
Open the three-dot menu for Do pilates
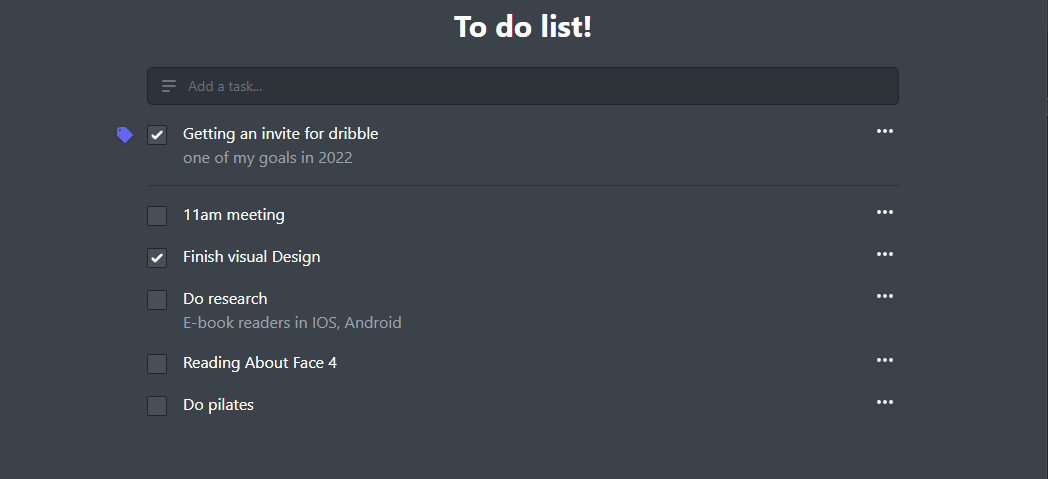click(x=884, y=402)
